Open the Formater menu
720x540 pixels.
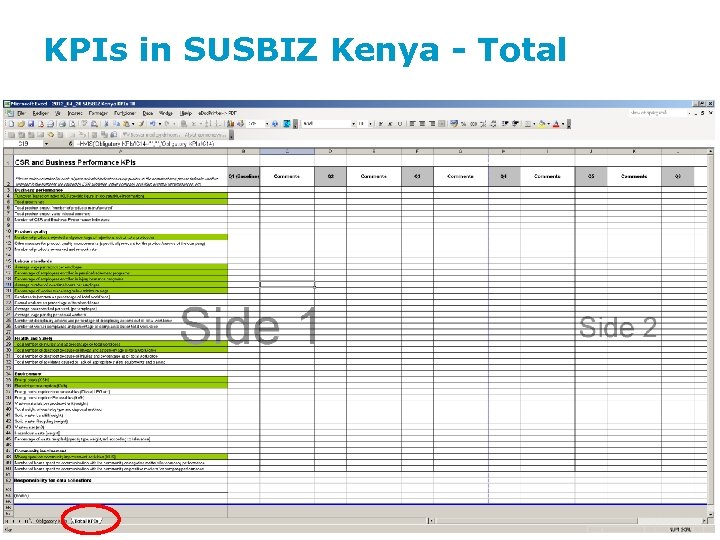pos(98,113)
